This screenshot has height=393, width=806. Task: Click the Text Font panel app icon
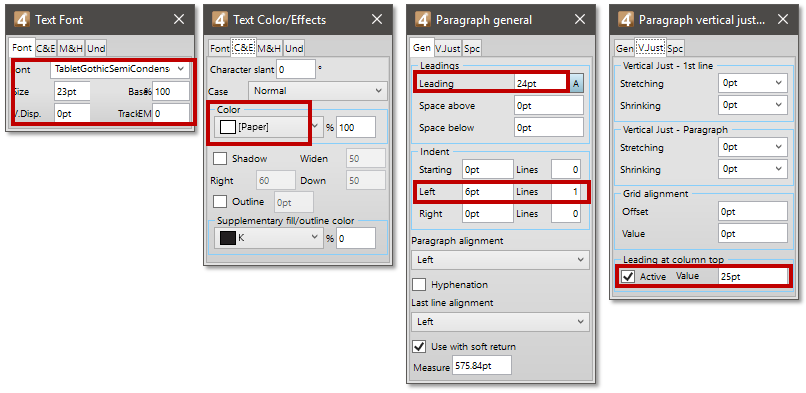pyautogui.click(x=22, y=20)
